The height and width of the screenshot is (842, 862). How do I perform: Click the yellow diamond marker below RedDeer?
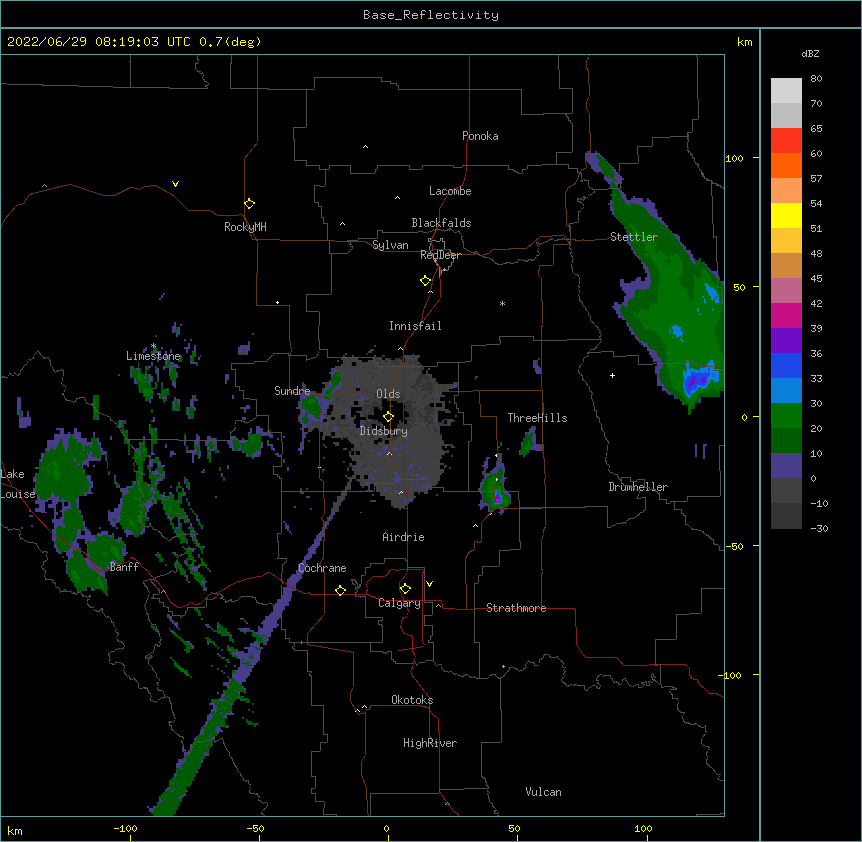click(x=426, y=281)
